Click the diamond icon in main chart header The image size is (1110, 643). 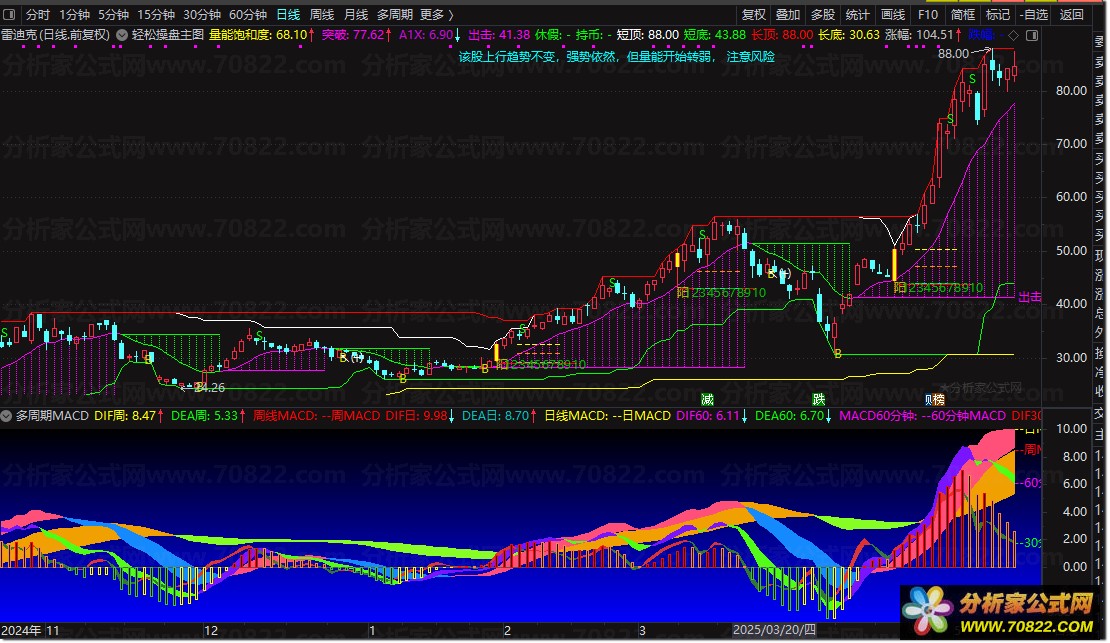tap(1014, 35)
